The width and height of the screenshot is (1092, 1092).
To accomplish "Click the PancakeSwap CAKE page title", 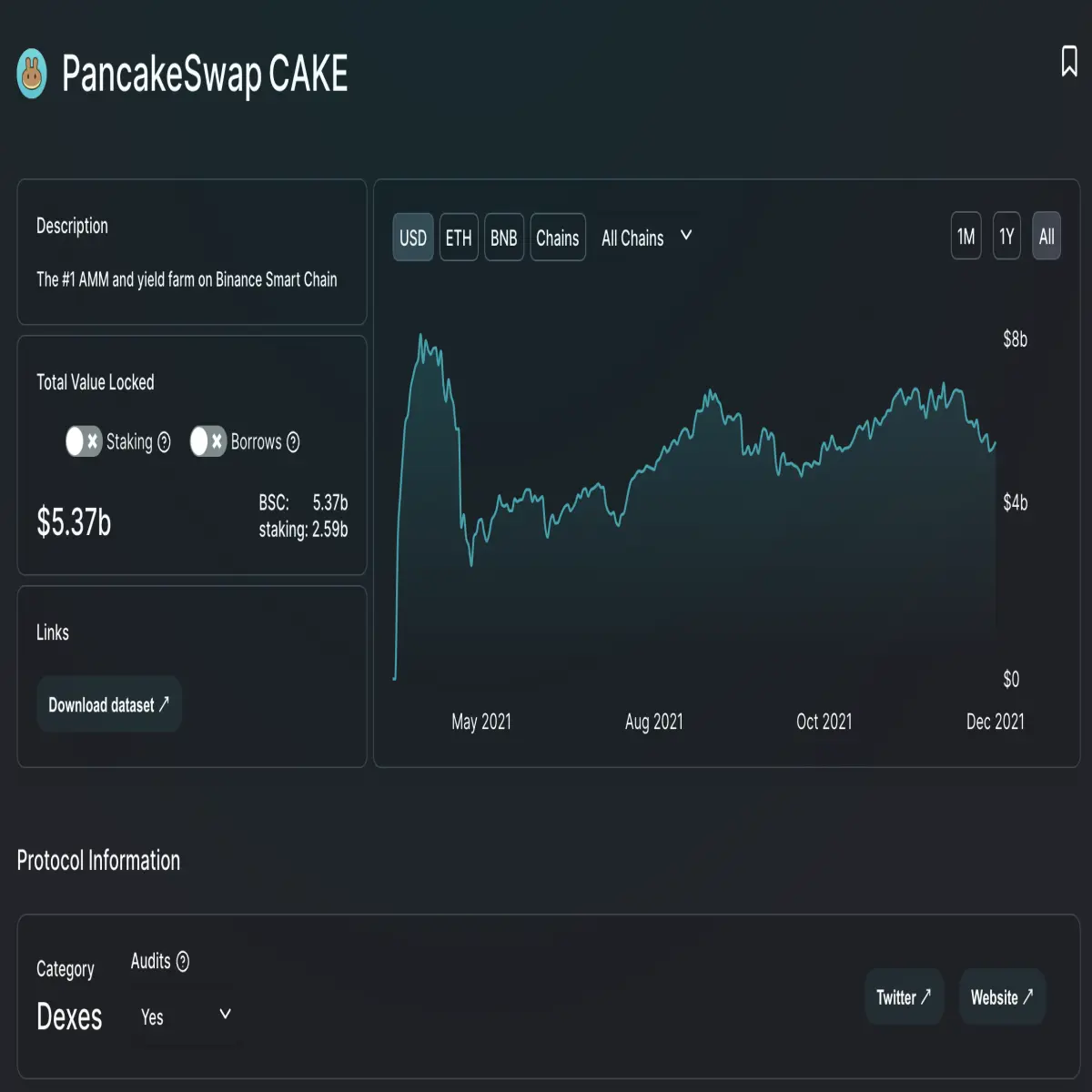I will tap(205, 74).
